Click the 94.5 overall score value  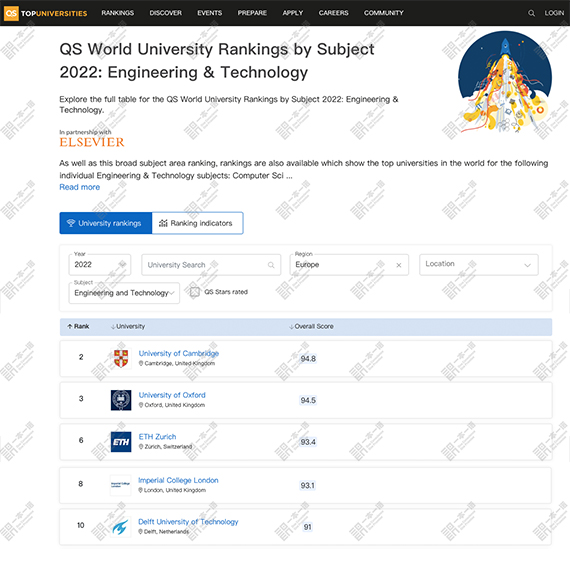[308, 400]
